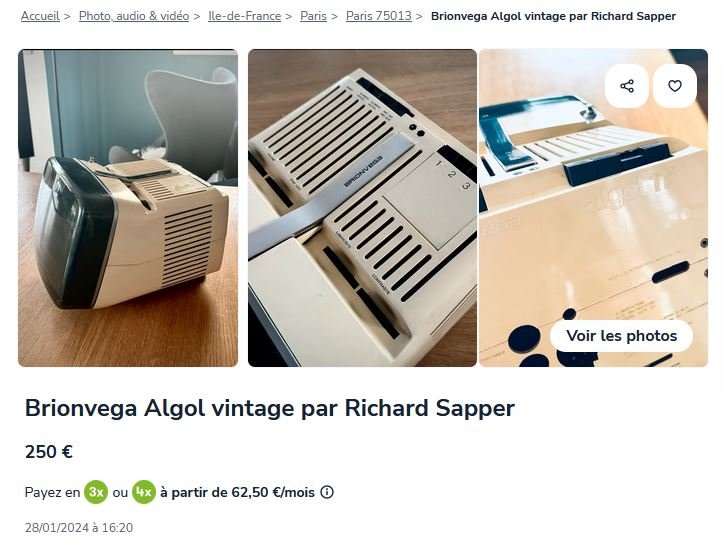Screen dimensions: 723x553
Task: Click the Payez en payment label
Action: [53, 492]
